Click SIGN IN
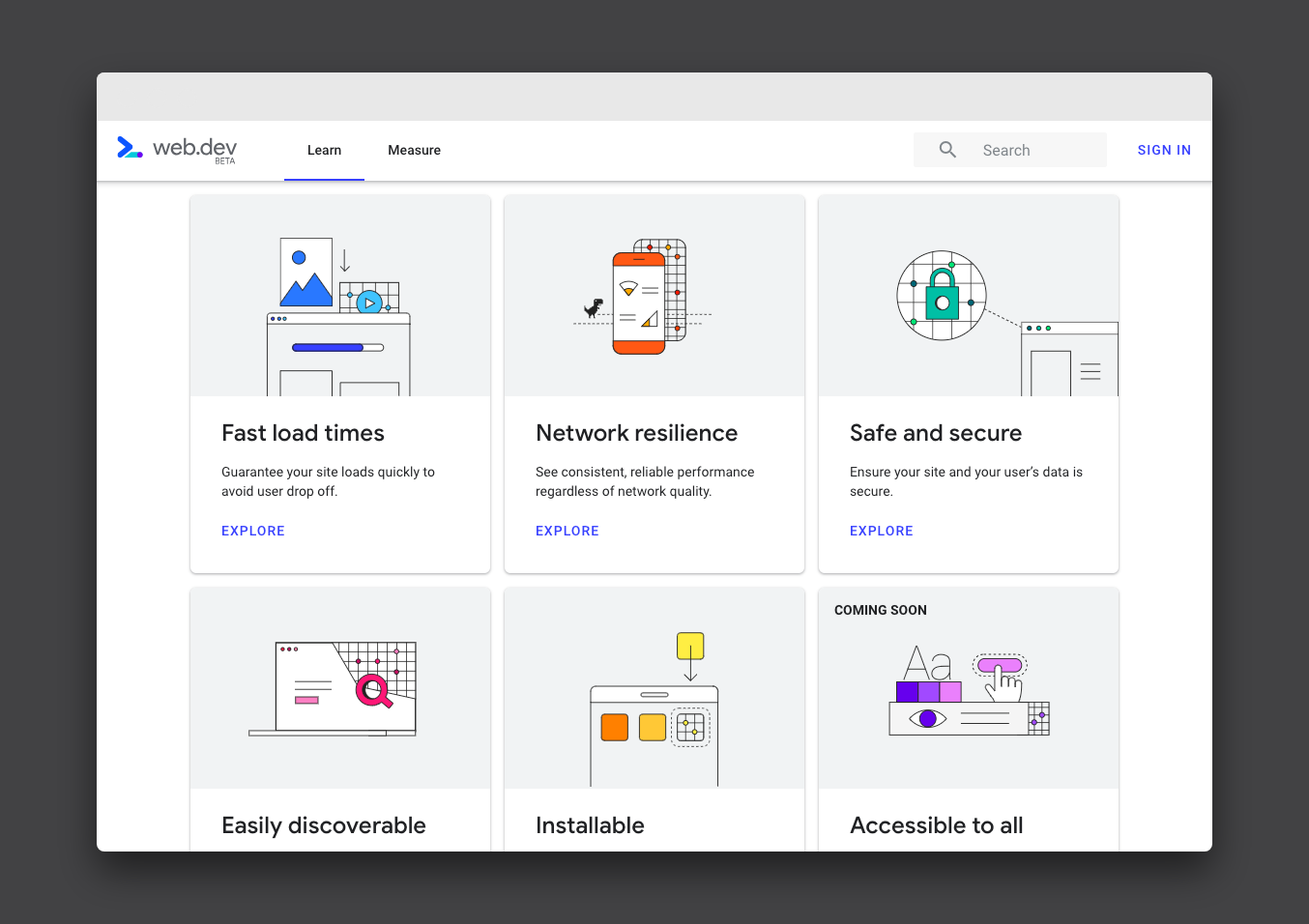The width and height of the screenshot is (1309, 924). pos(1164,150)
